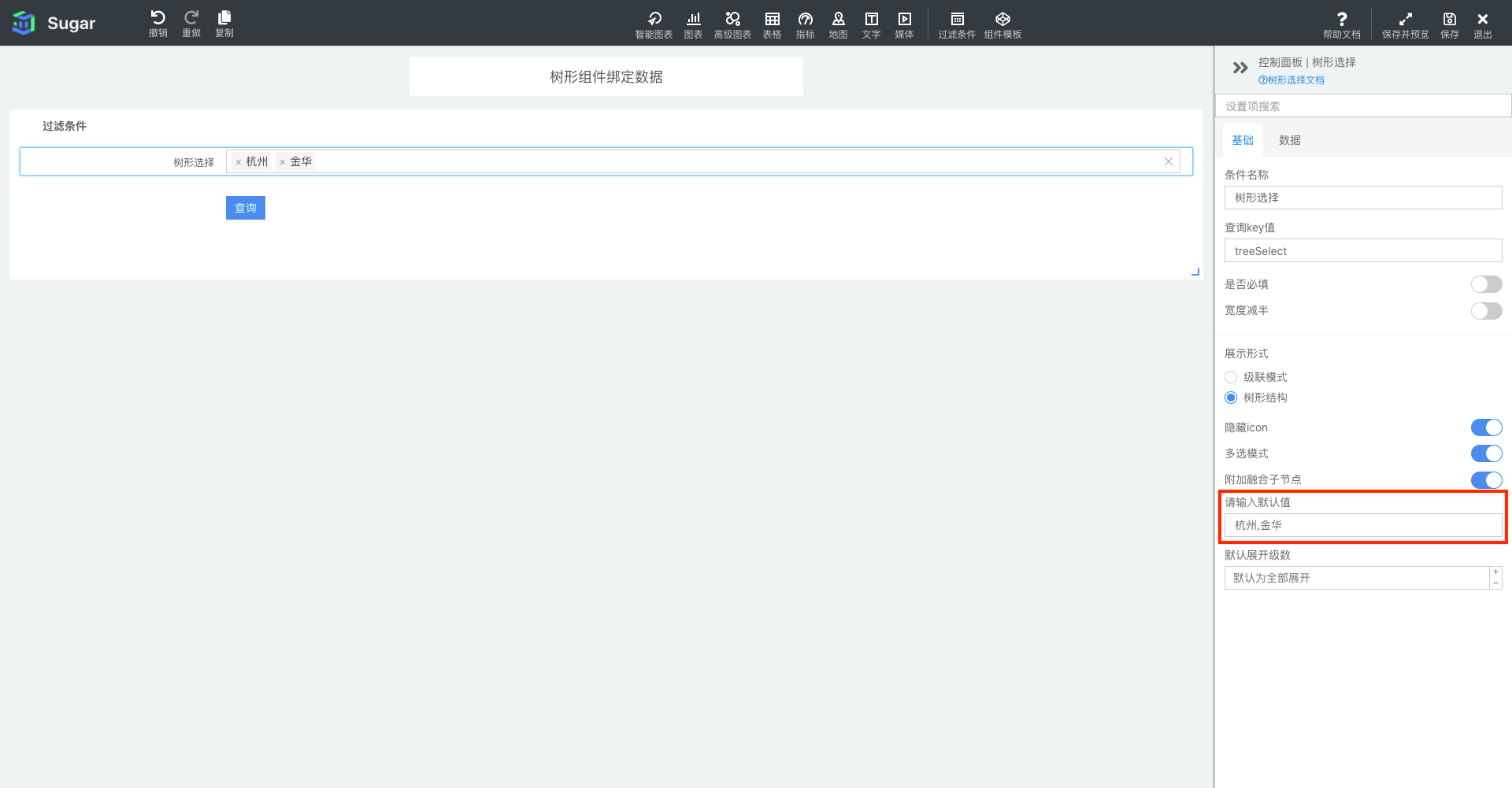The width and height of the screenshot is (1512, 788).
Task: Remove the 杭州 tag from selection
Action: [x=239, y=162]
